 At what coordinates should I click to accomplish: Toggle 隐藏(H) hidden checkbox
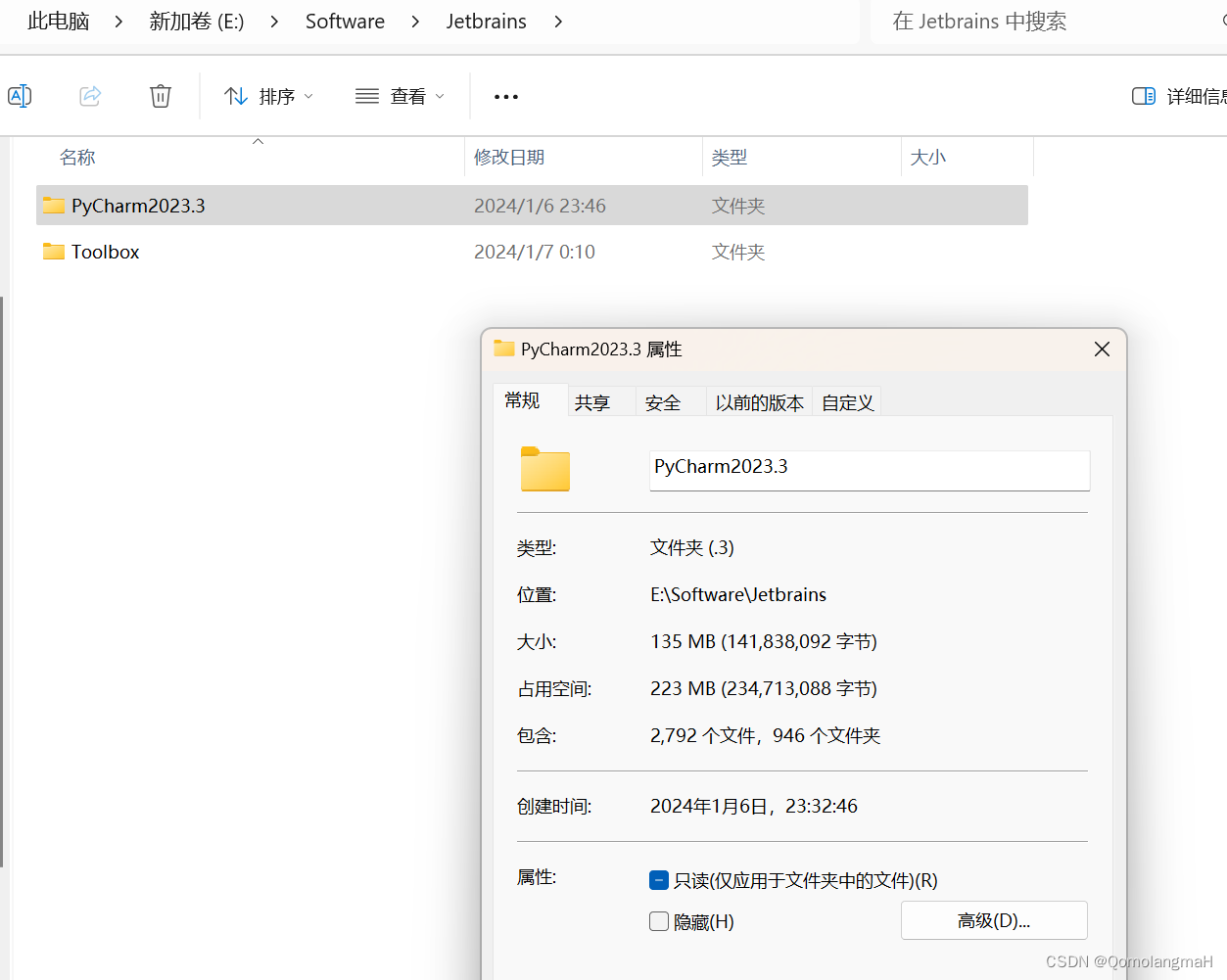(x=659, y=921)
